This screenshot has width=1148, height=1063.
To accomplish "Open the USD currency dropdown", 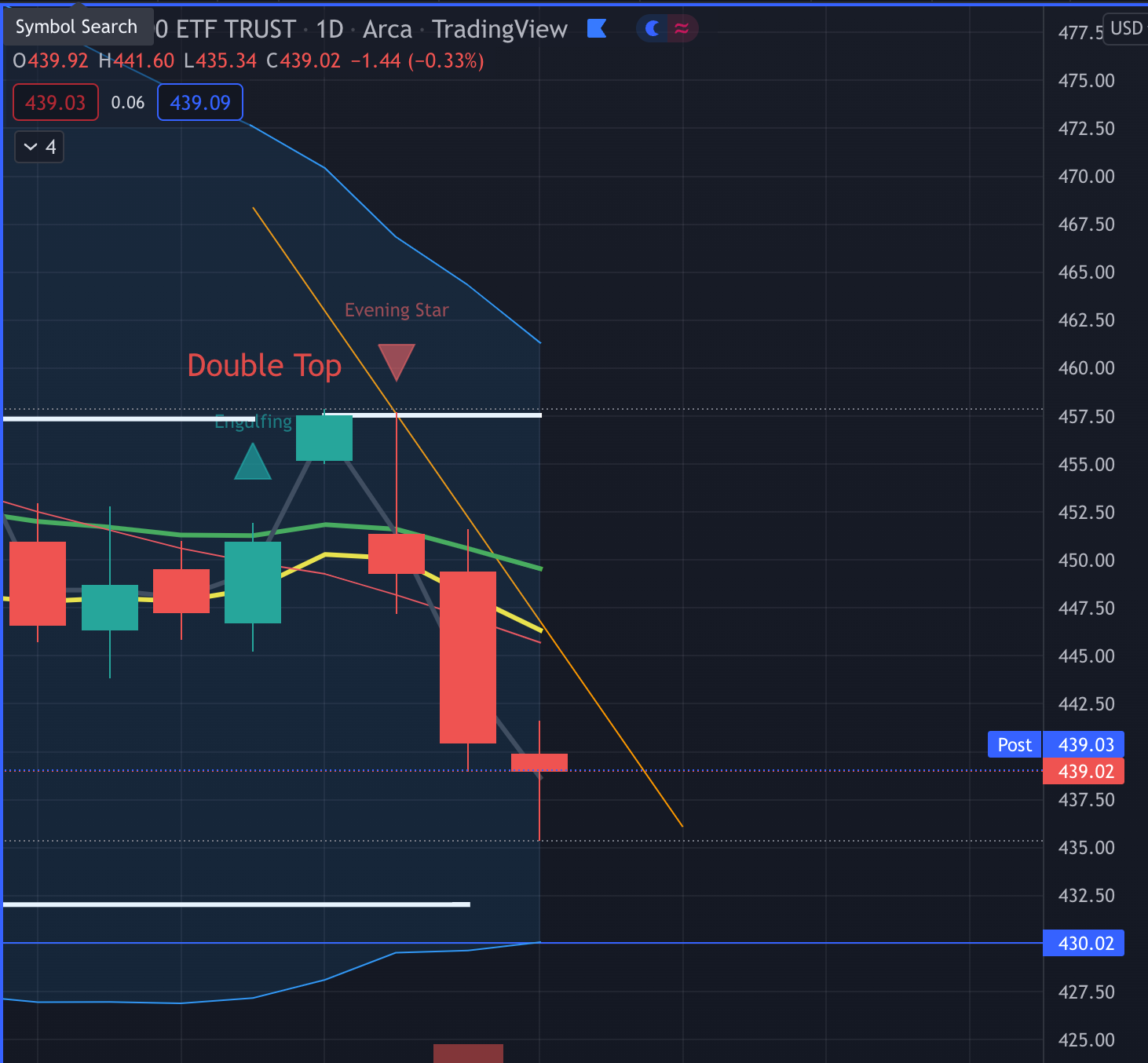I will tap(1127, 29).
